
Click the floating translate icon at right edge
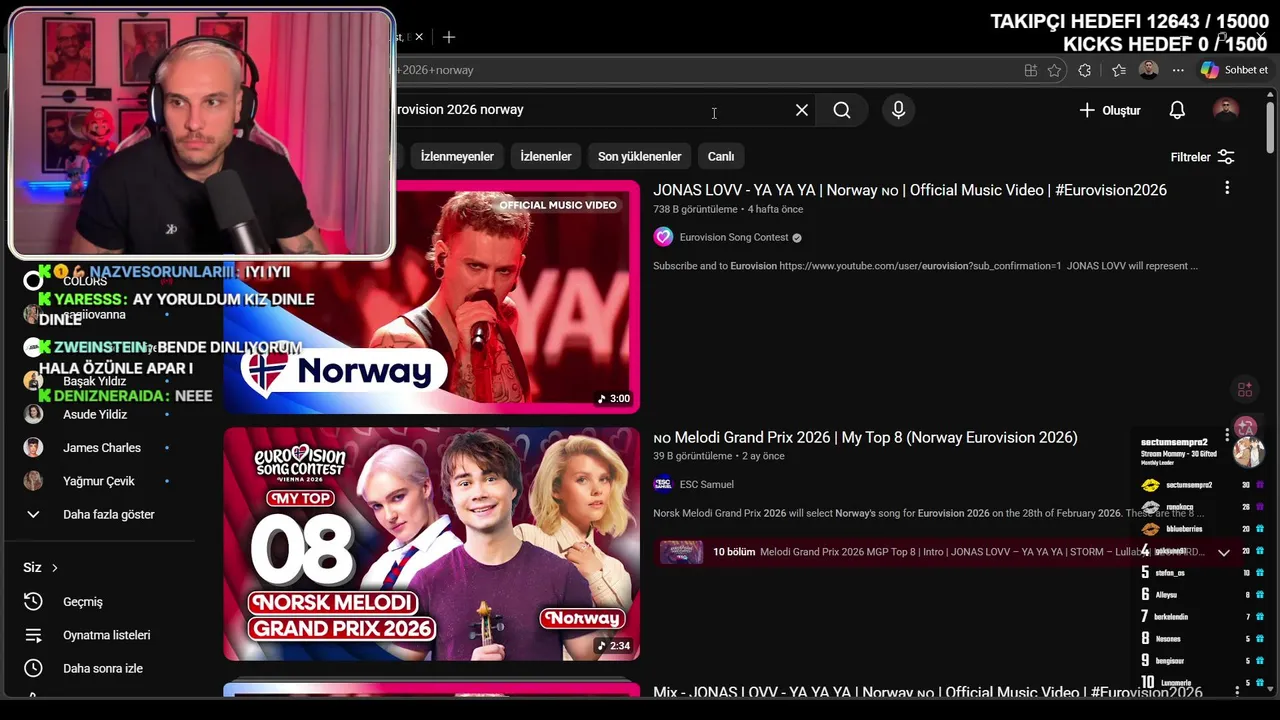[x=1245, y=427]
